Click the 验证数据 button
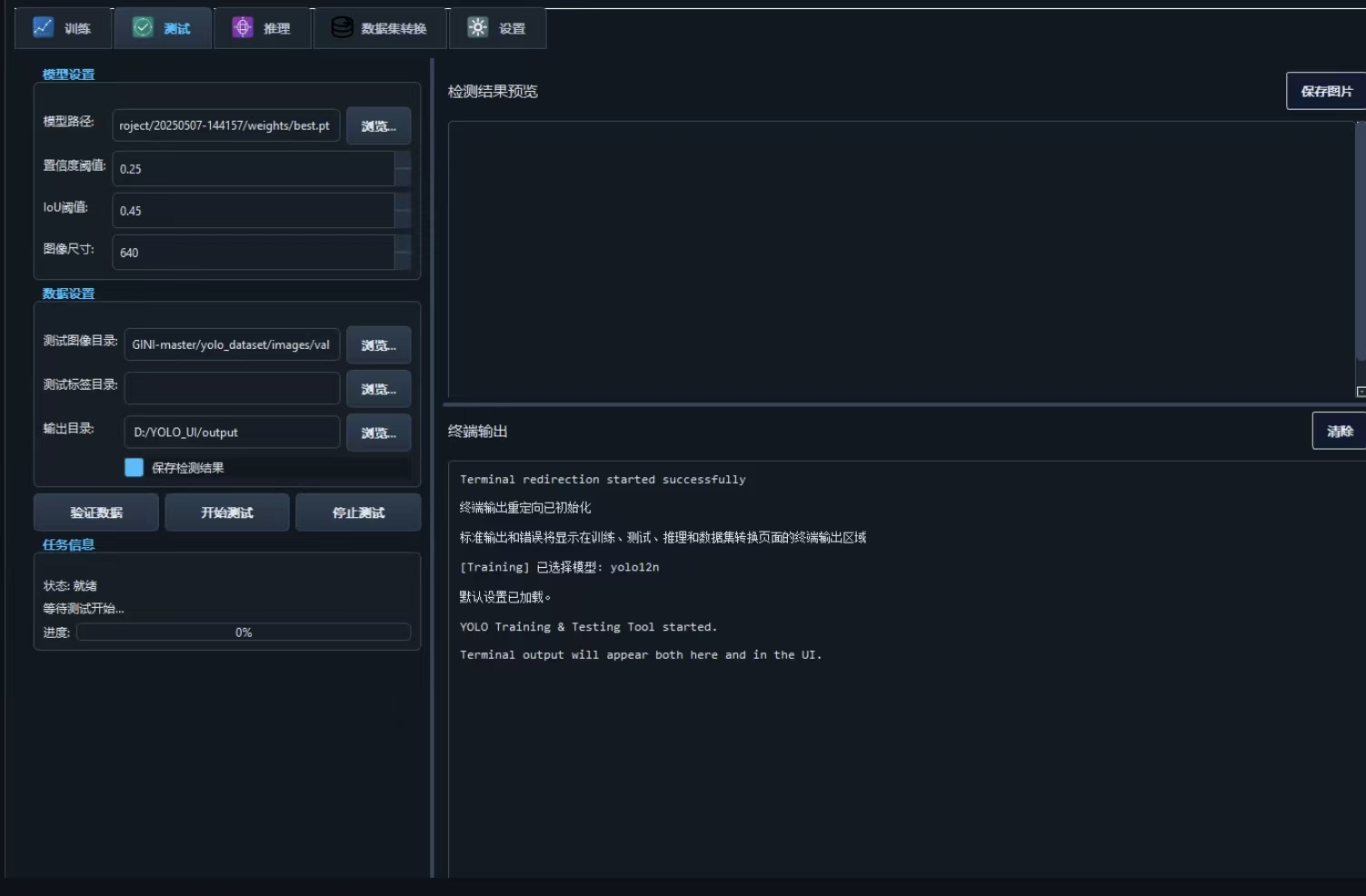The image size is (1366, 896). point(96,513)
